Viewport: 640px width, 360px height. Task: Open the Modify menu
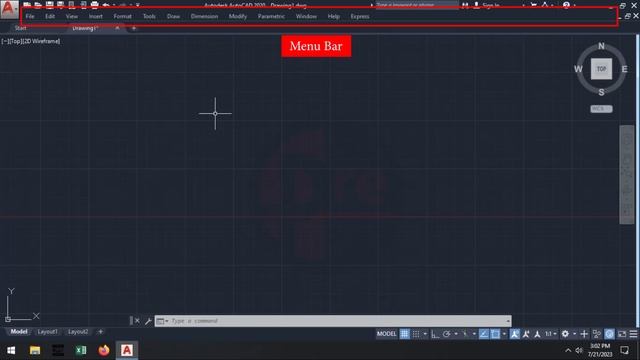[238, 16]
